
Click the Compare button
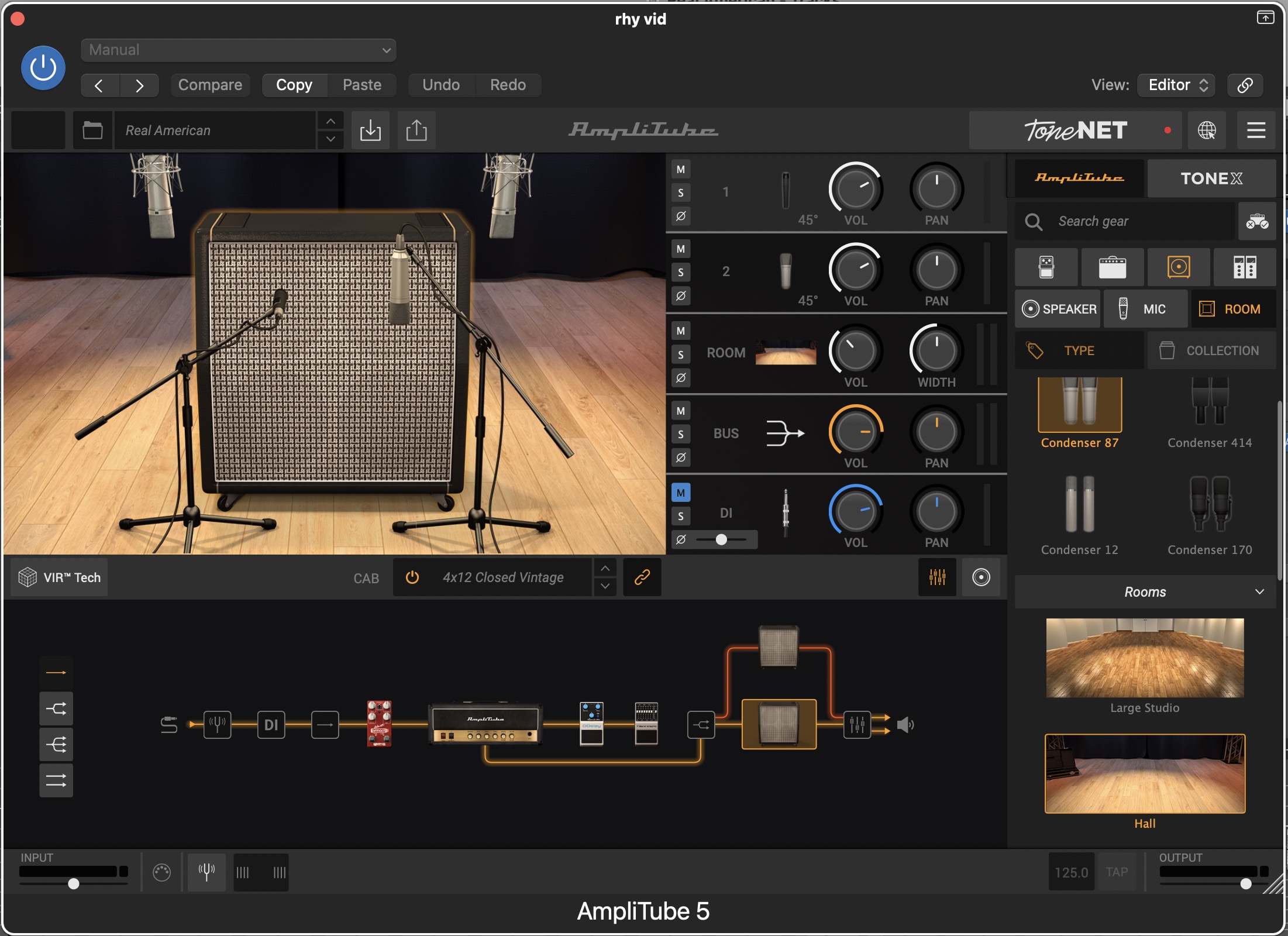tap(210, 85)
